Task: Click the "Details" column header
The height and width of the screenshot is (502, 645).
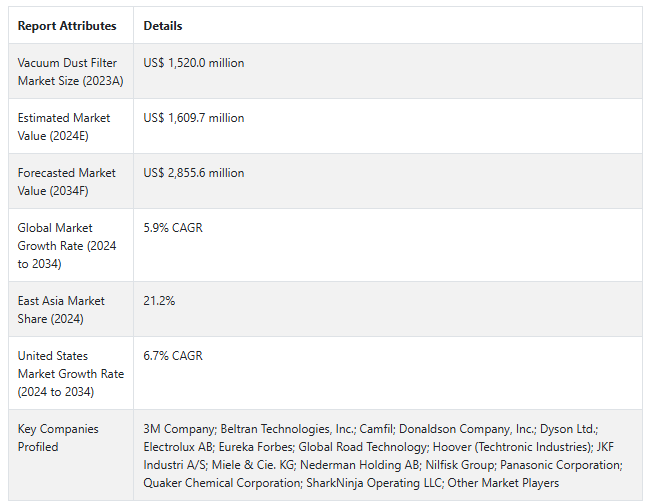Action: [x=163, y=26]
